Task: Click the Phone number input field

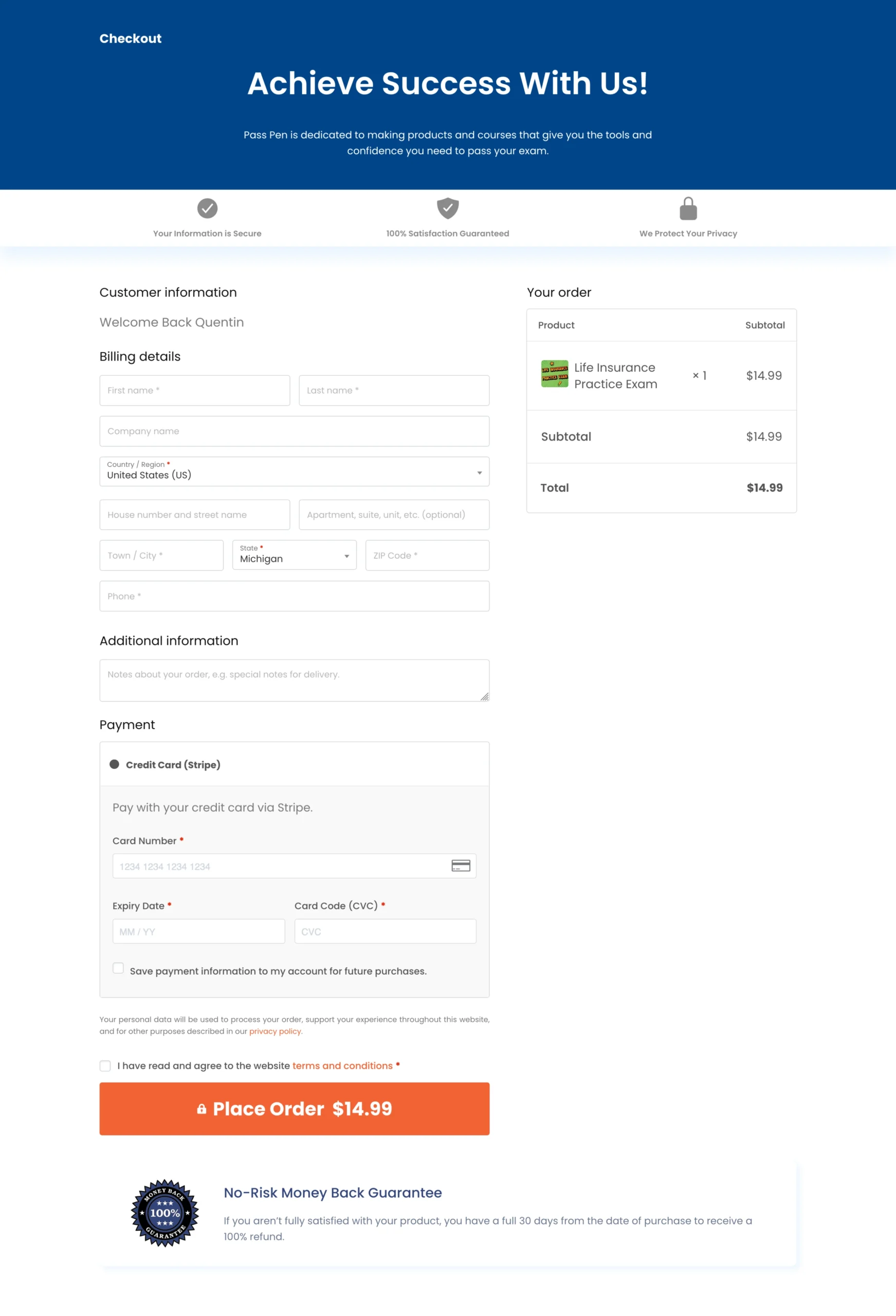Action: click(x=294, y=596)
